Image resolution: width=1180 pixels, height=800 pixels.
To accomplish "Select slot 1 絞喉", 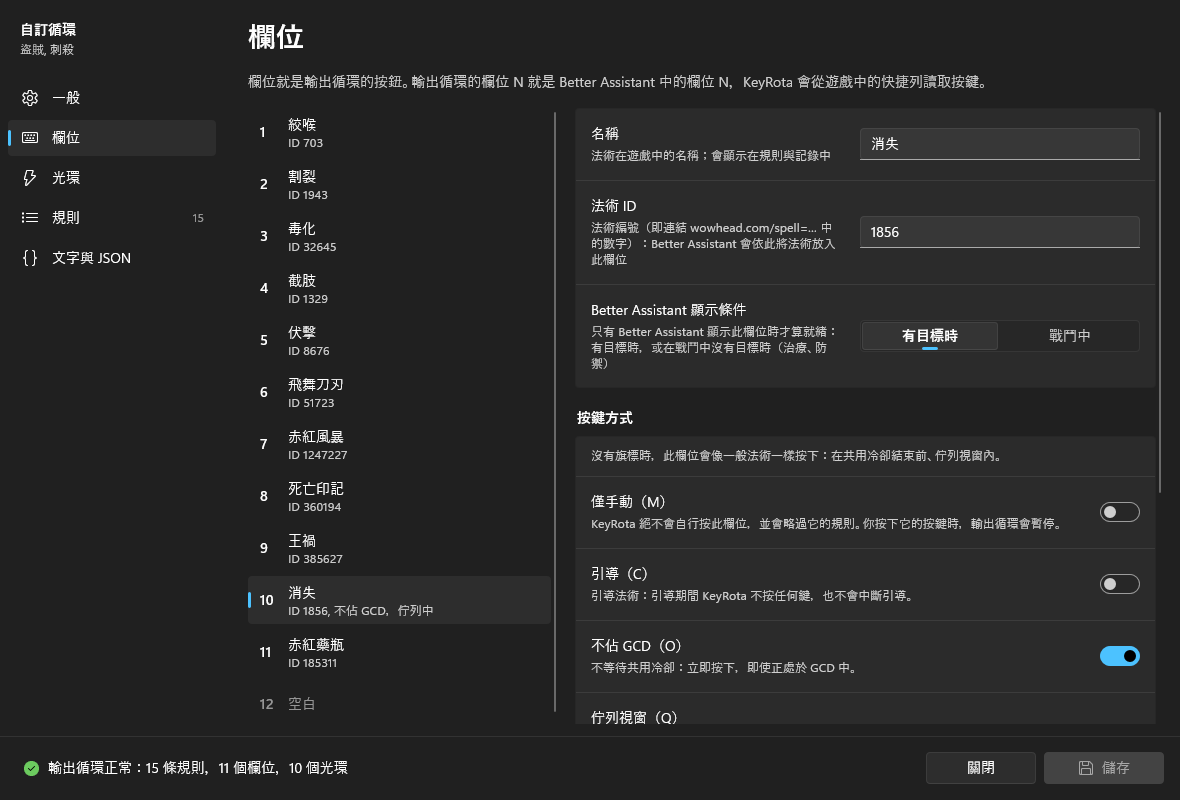I will click(399, 132).
